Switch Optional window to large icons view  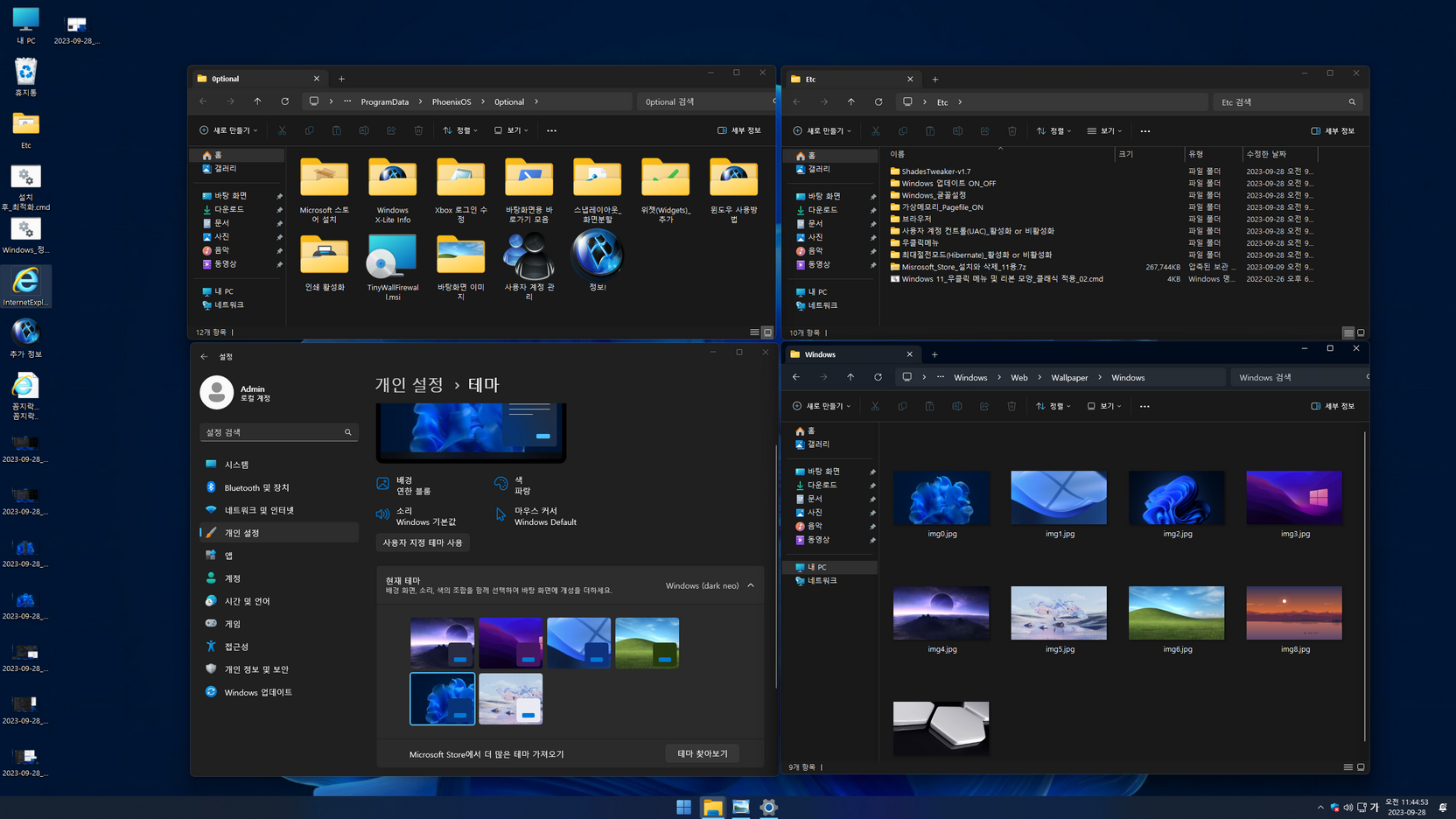coord(767,332)
